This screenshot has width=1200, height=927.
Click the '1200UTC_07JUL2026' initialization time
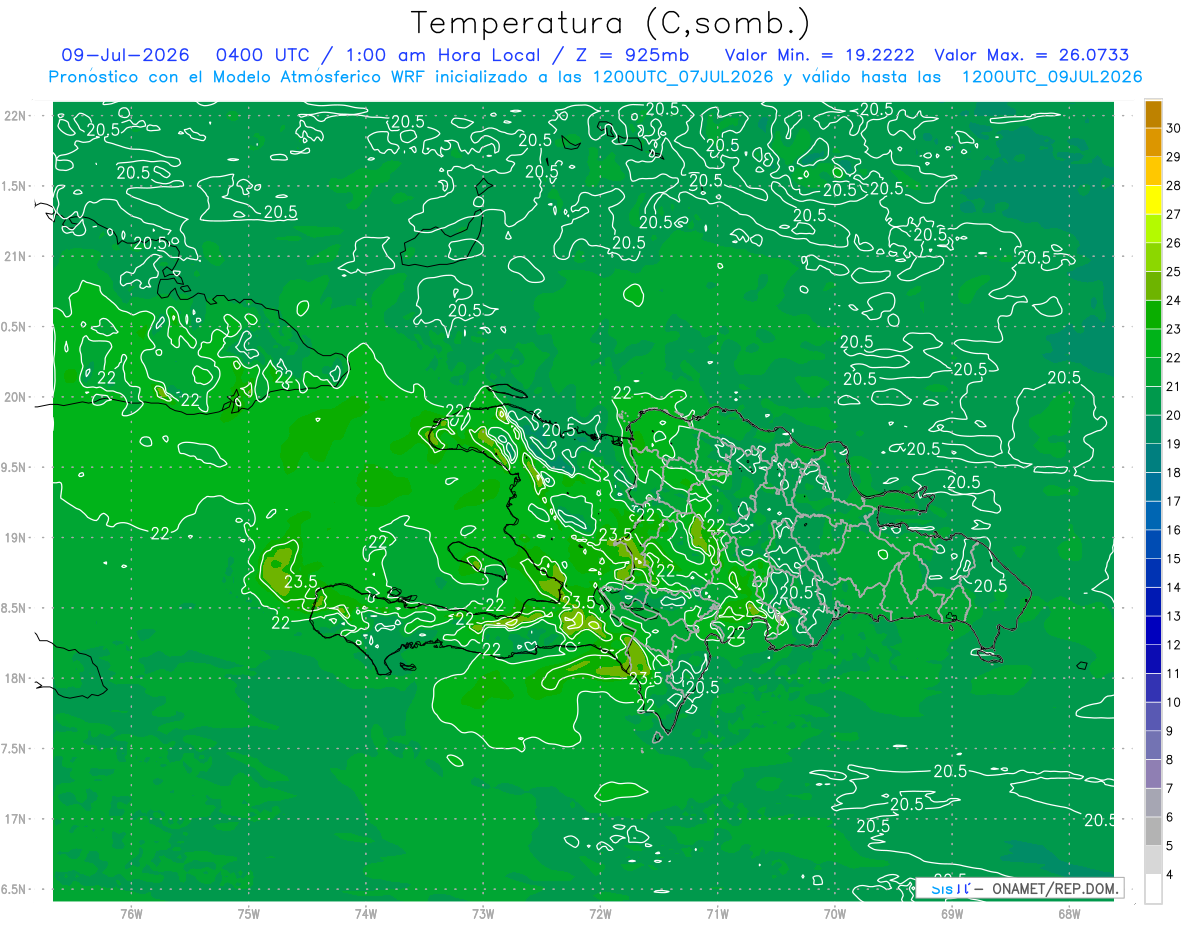[683, 77]
